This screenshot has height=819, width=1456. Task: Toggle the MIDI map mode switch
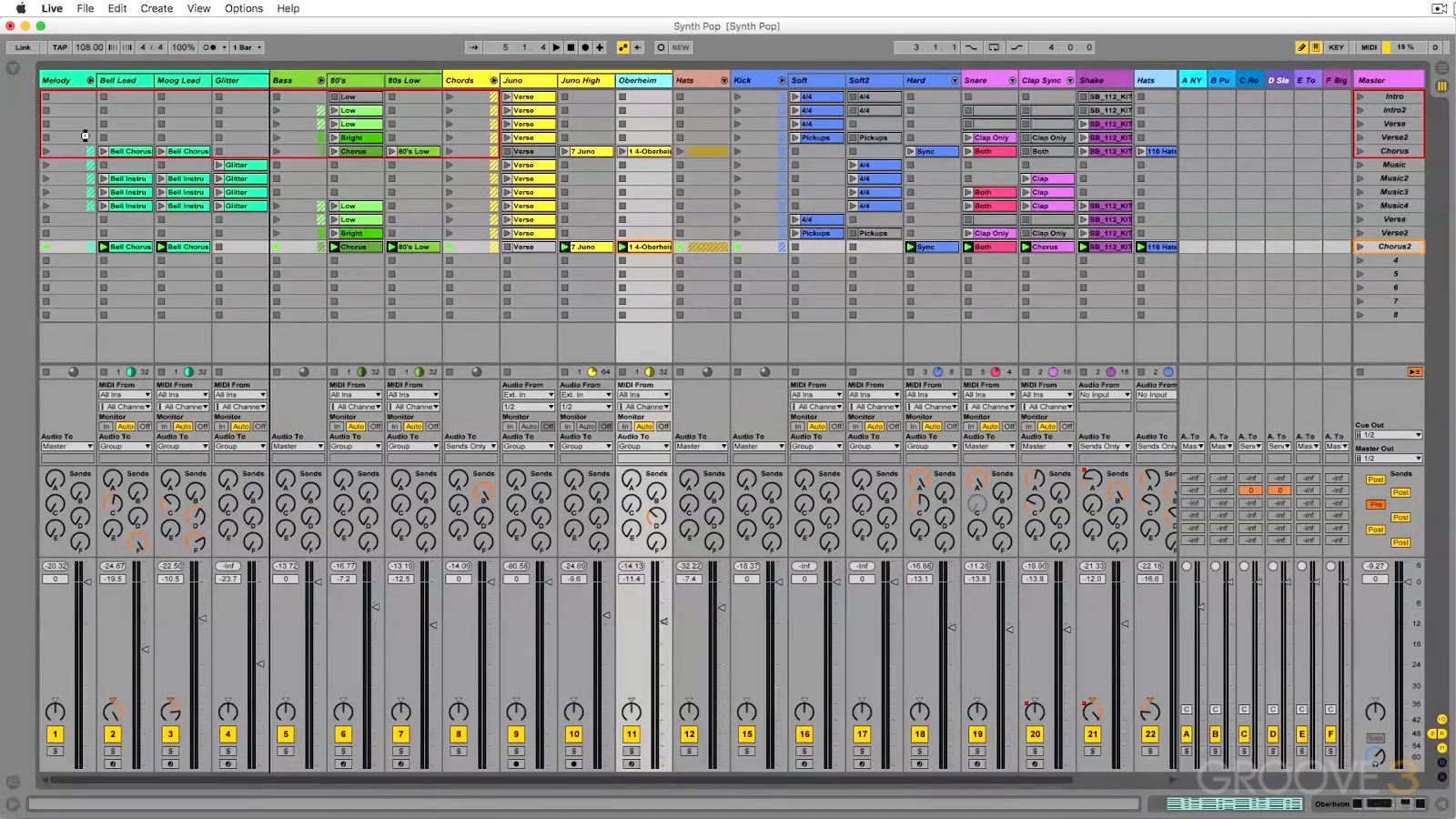[x=1370, y=47]
